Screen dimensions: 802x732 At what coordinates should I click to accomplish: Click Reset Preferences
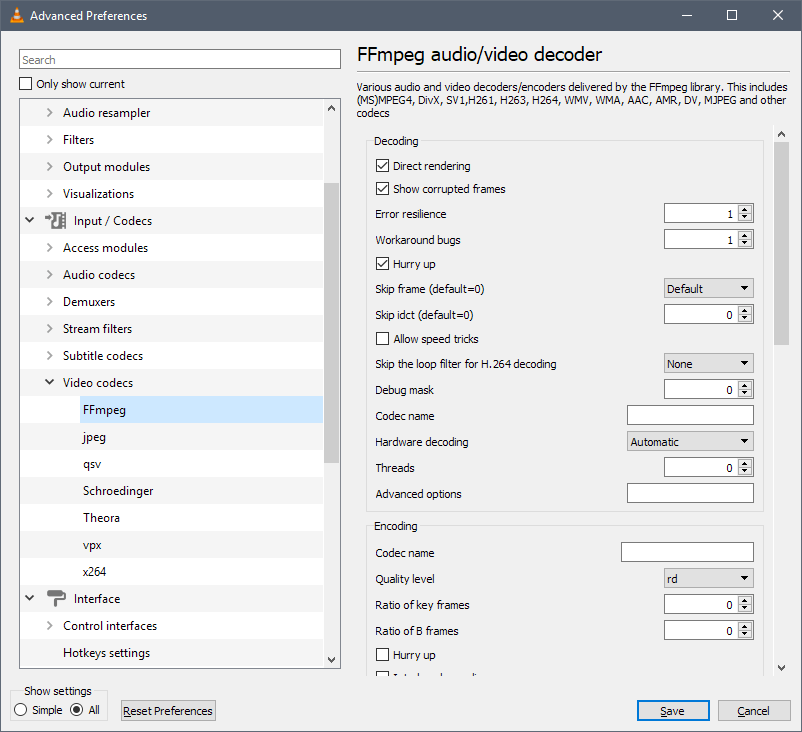(x=167, y=710)
